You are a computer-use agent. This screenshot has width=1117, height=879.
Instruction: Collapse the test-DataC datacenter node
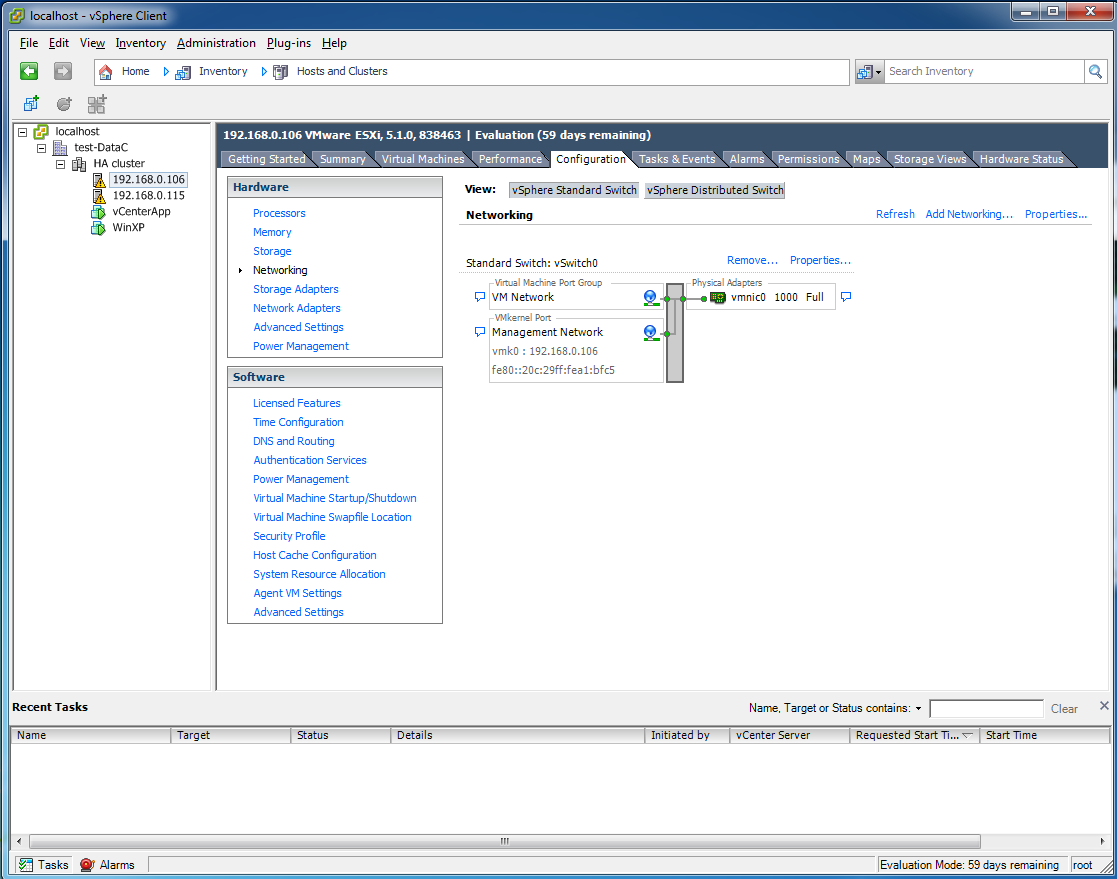(x=41, y=148)
